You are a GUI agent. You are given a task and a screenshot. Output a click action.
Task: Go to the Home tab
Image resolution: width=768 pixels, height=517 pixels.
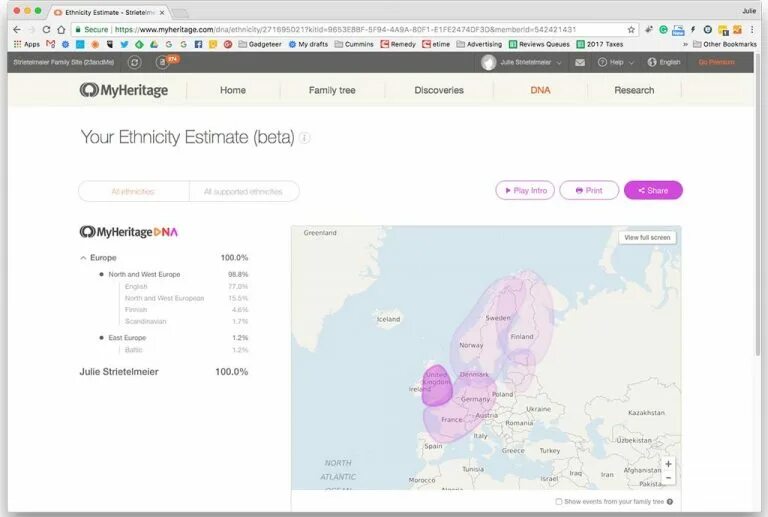[233, 90]
